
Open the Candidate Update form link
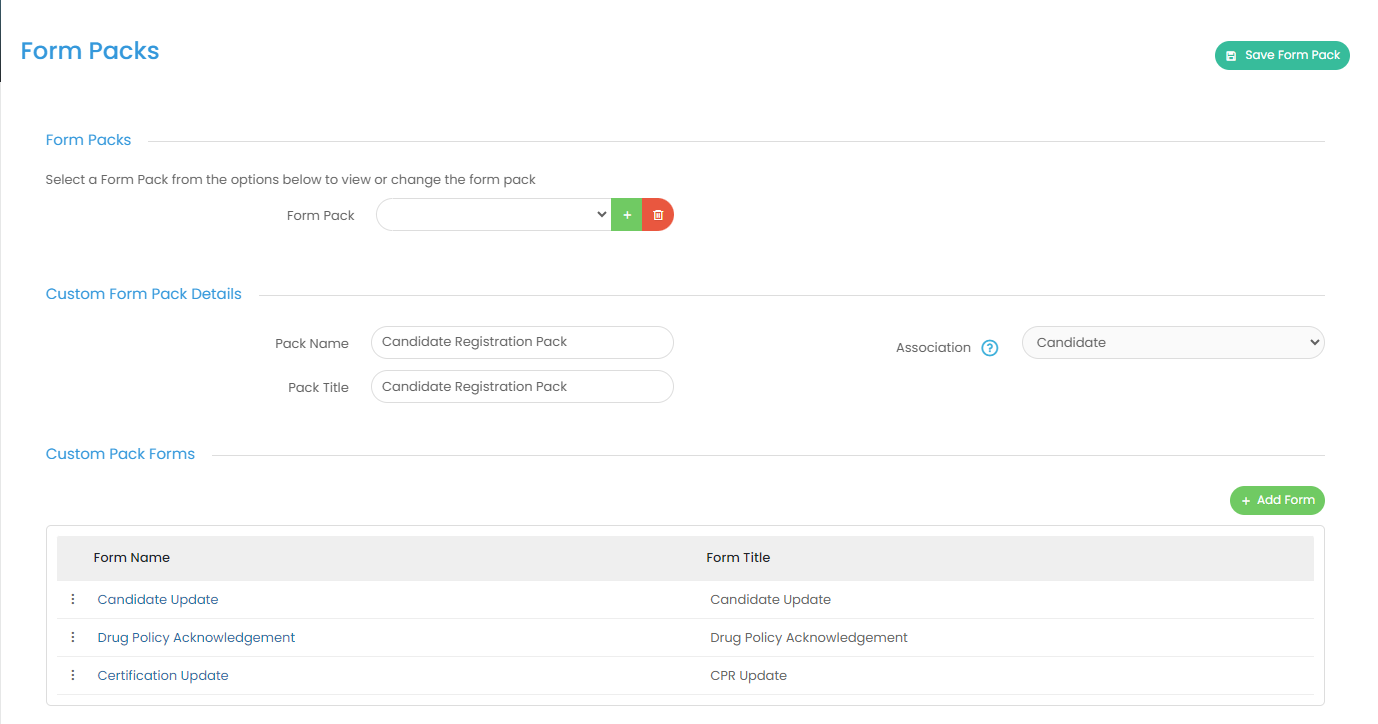click(158, 600)
